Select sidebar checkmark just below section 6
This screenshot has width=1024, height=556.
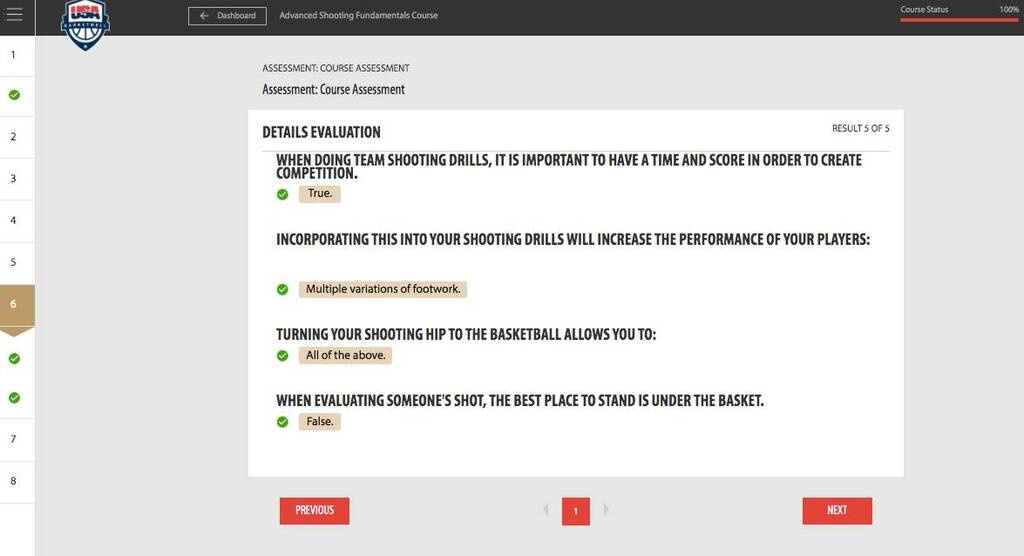[x=14, y=358]
